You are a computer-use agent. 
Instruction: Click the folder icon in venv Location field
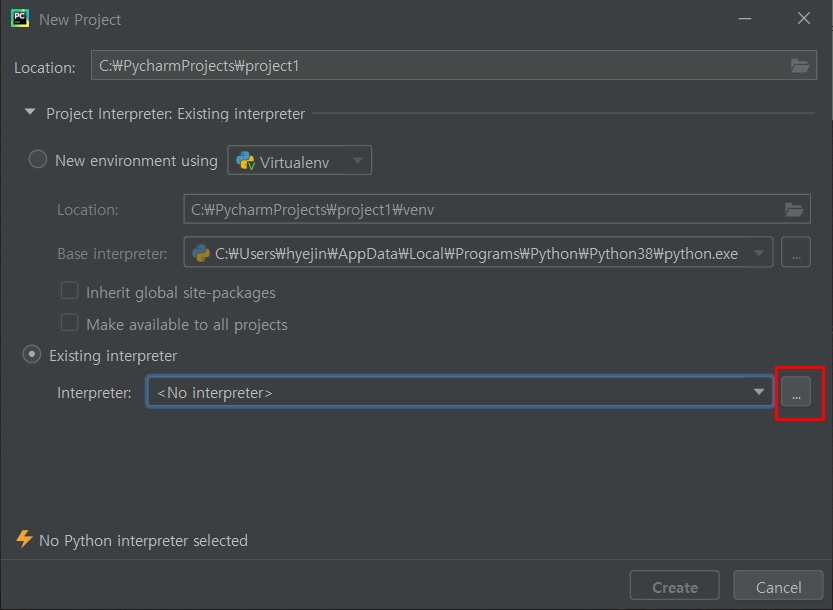tap(794, 209)
